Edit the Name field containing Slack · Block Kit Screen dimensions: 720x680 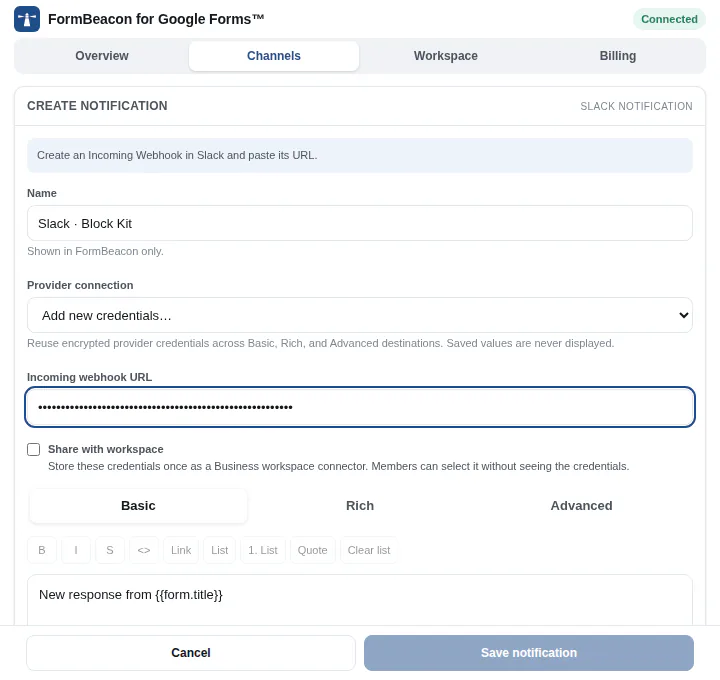[360, 223]
